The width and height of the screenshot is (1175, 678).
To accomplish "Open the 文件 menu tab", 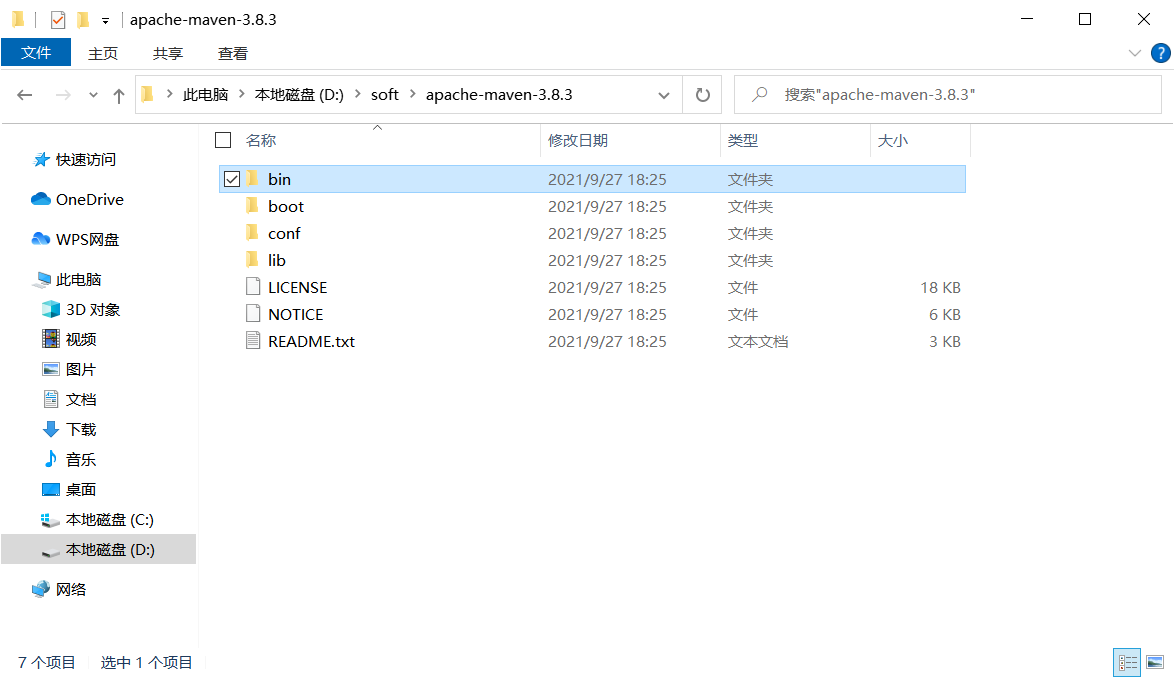I will tap(36, 52).
